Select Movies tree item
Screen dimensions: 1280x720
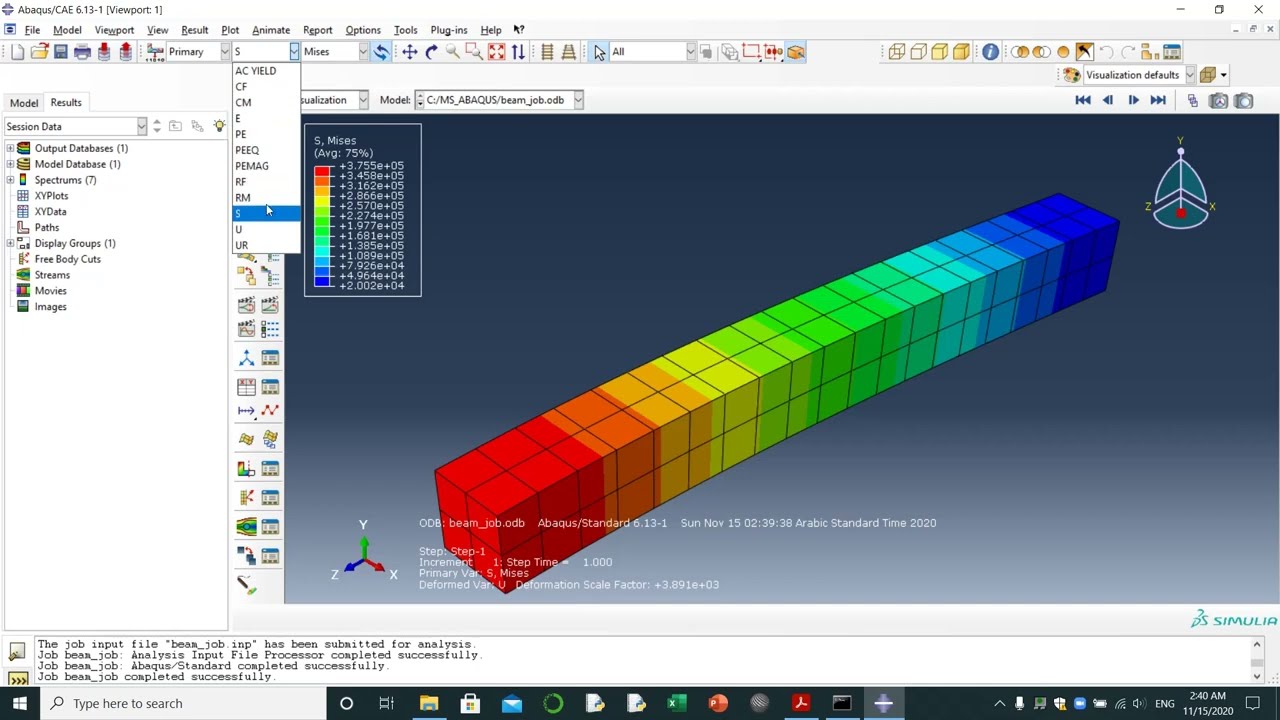tap(50, 291)
